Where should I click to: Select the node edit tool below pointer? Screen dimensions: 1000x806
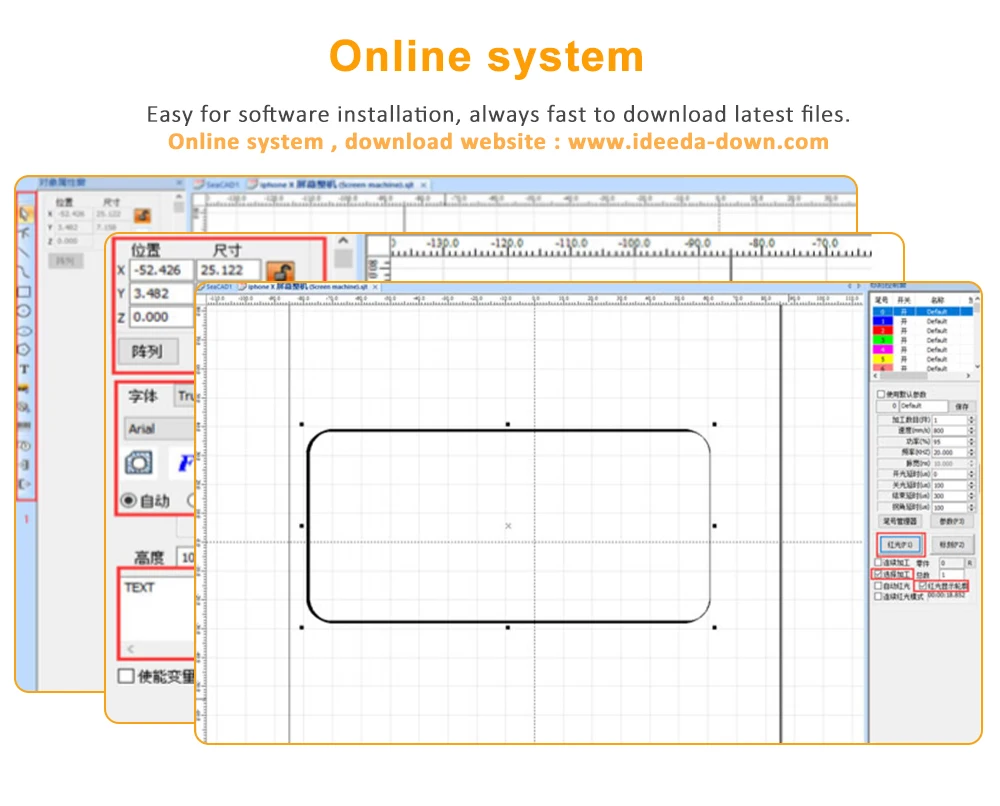point(24,232)
